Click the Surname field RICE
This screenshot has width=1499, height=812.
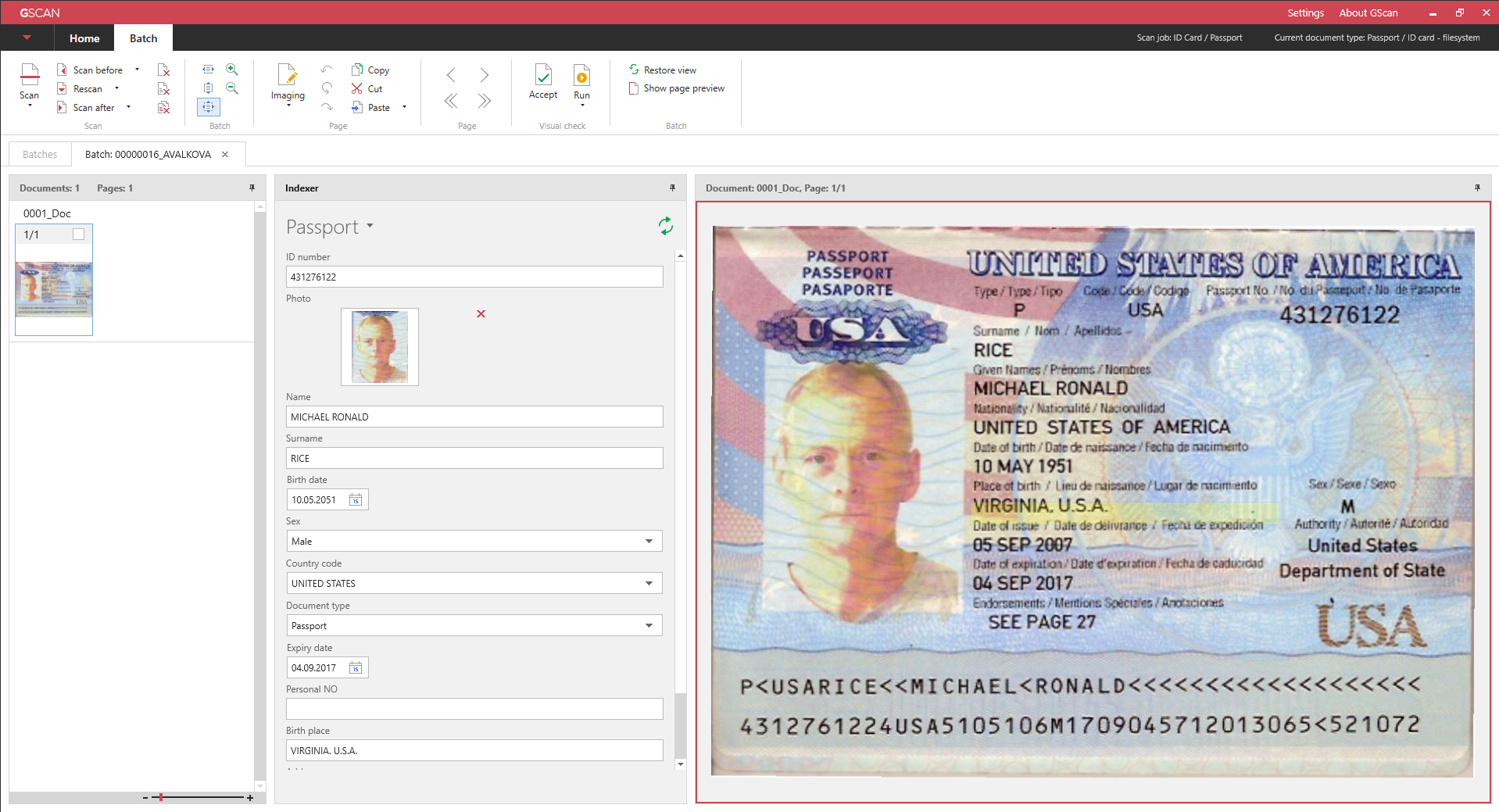pyautogui.click(x=474, y=458)
